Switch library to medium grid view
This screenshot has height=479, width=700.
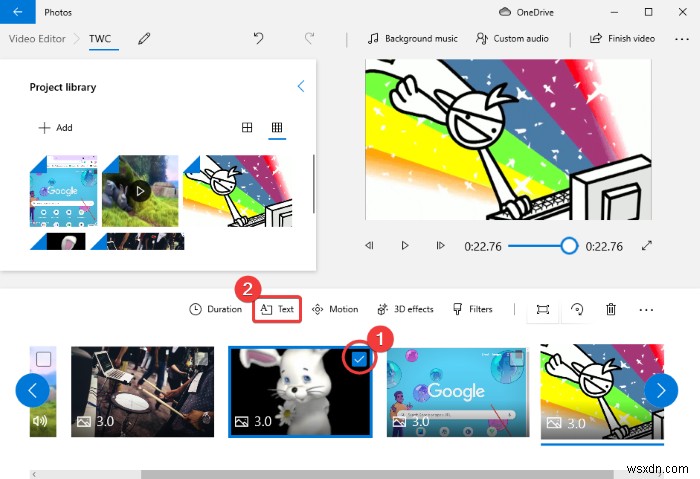coord(247,128)
